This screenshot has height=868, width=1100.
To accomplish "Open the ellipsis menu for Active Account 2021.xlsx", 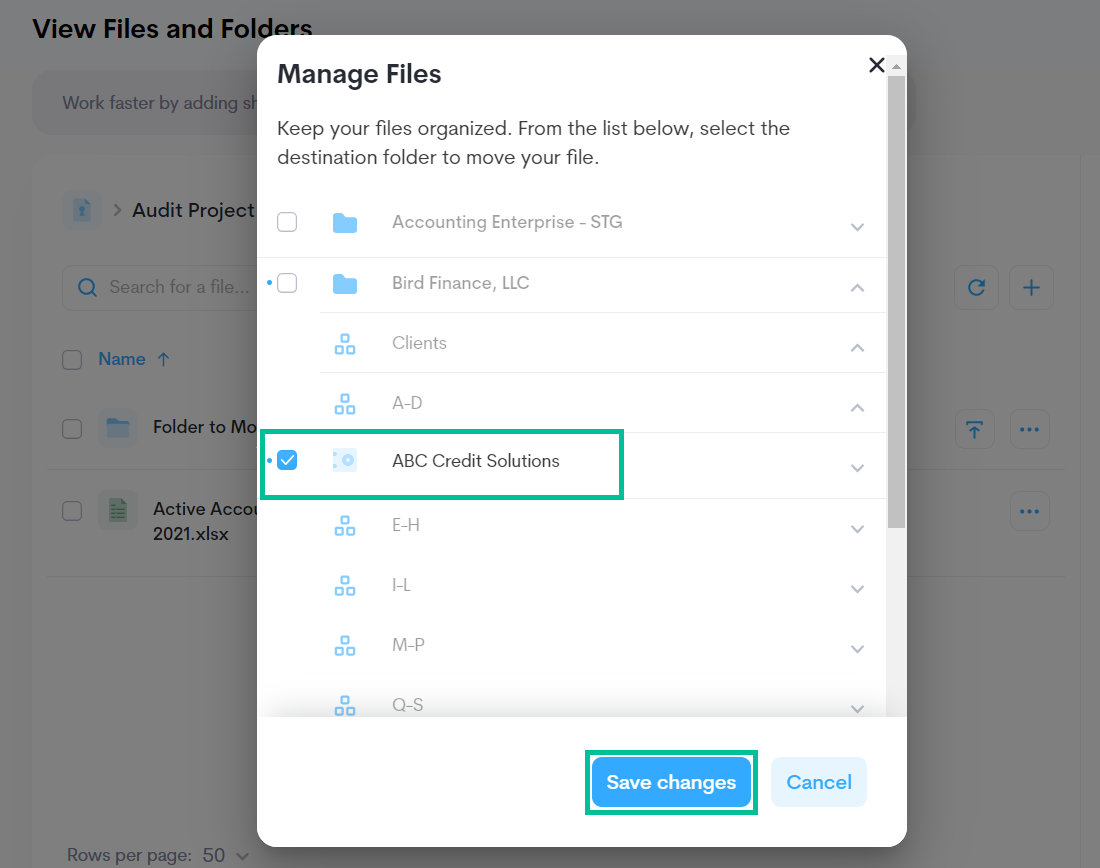I will [x=1030, y=511].
